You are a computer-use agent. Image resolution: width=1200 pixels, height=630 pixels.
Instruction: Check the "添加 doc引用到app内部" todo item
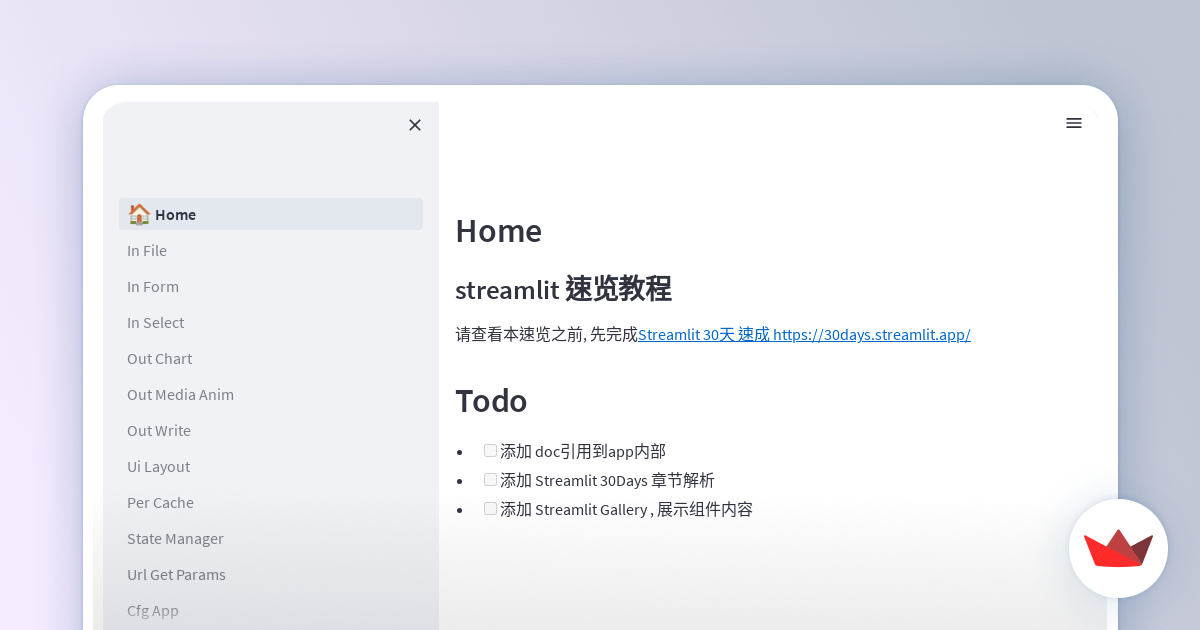point(490,450)
